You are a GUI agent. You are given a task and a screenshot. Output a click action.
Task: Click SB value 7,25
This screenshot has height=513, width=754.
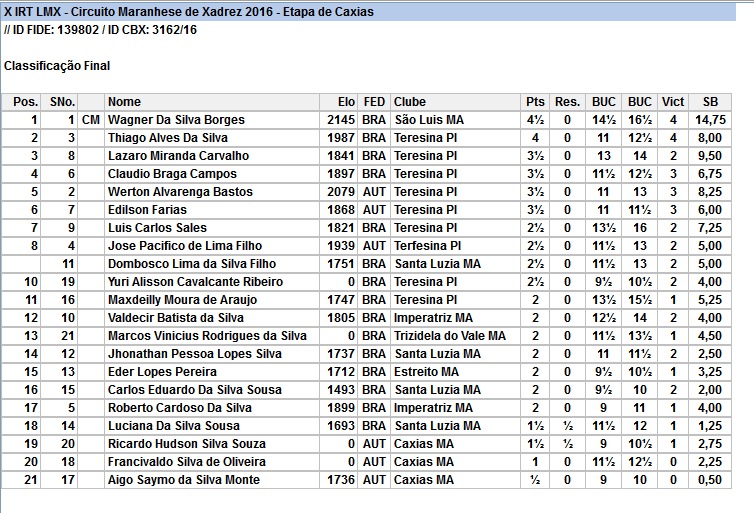(710, 228)
